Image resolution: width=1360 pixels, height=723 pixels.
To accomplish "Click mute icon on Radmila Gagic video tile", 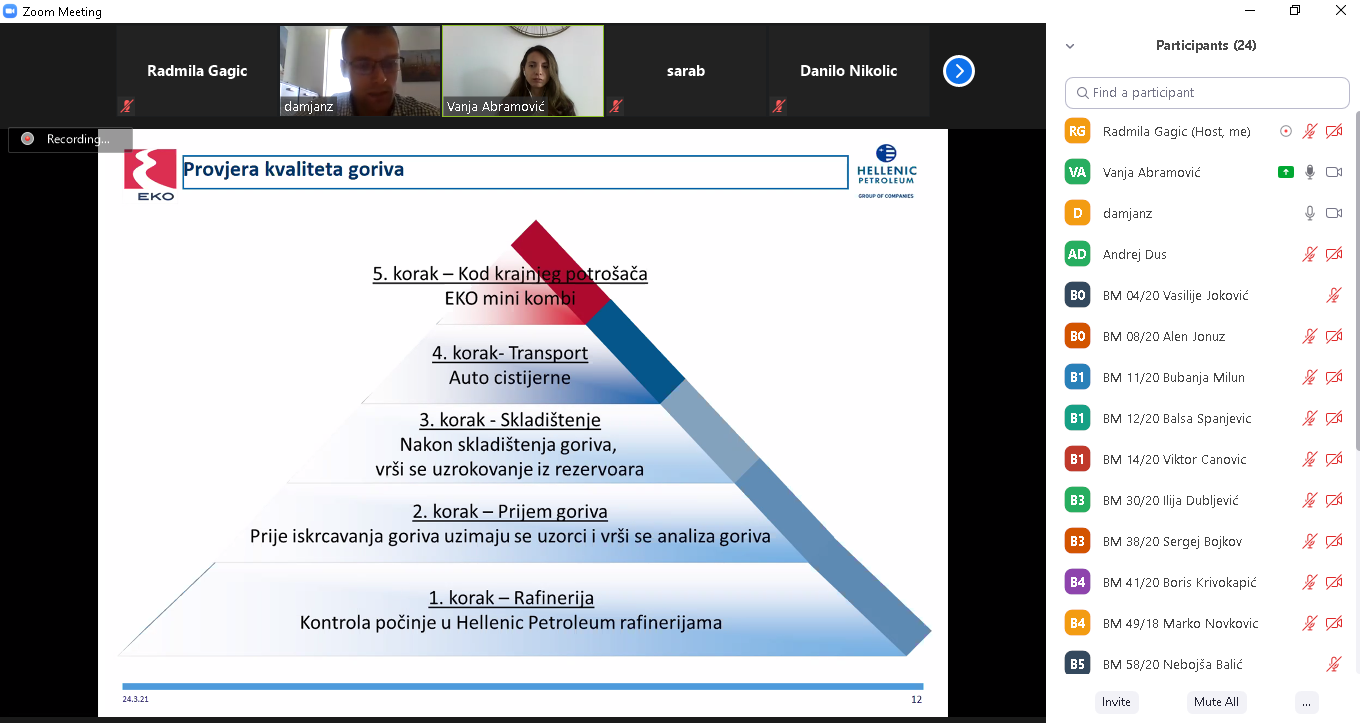I will tap(127, 105).
